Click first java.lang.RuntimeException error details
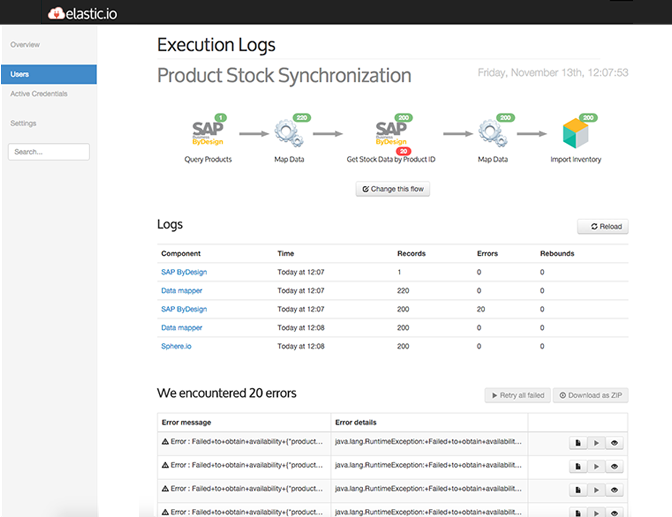This screenshot has width=672, height=517. (x=429, y=442)
